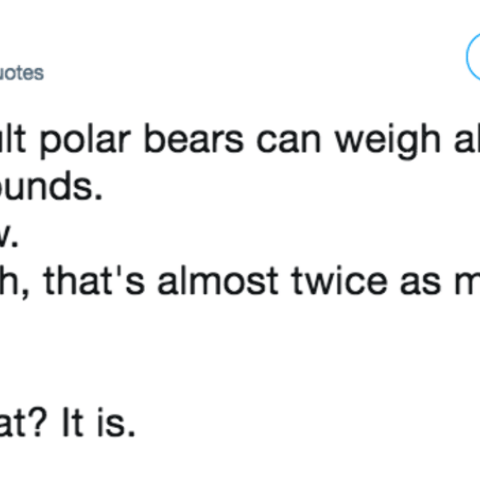Viewport: 480px width, 480px height.
Task: Click the word "weigh" in the tweet
Action: point(388,141)
